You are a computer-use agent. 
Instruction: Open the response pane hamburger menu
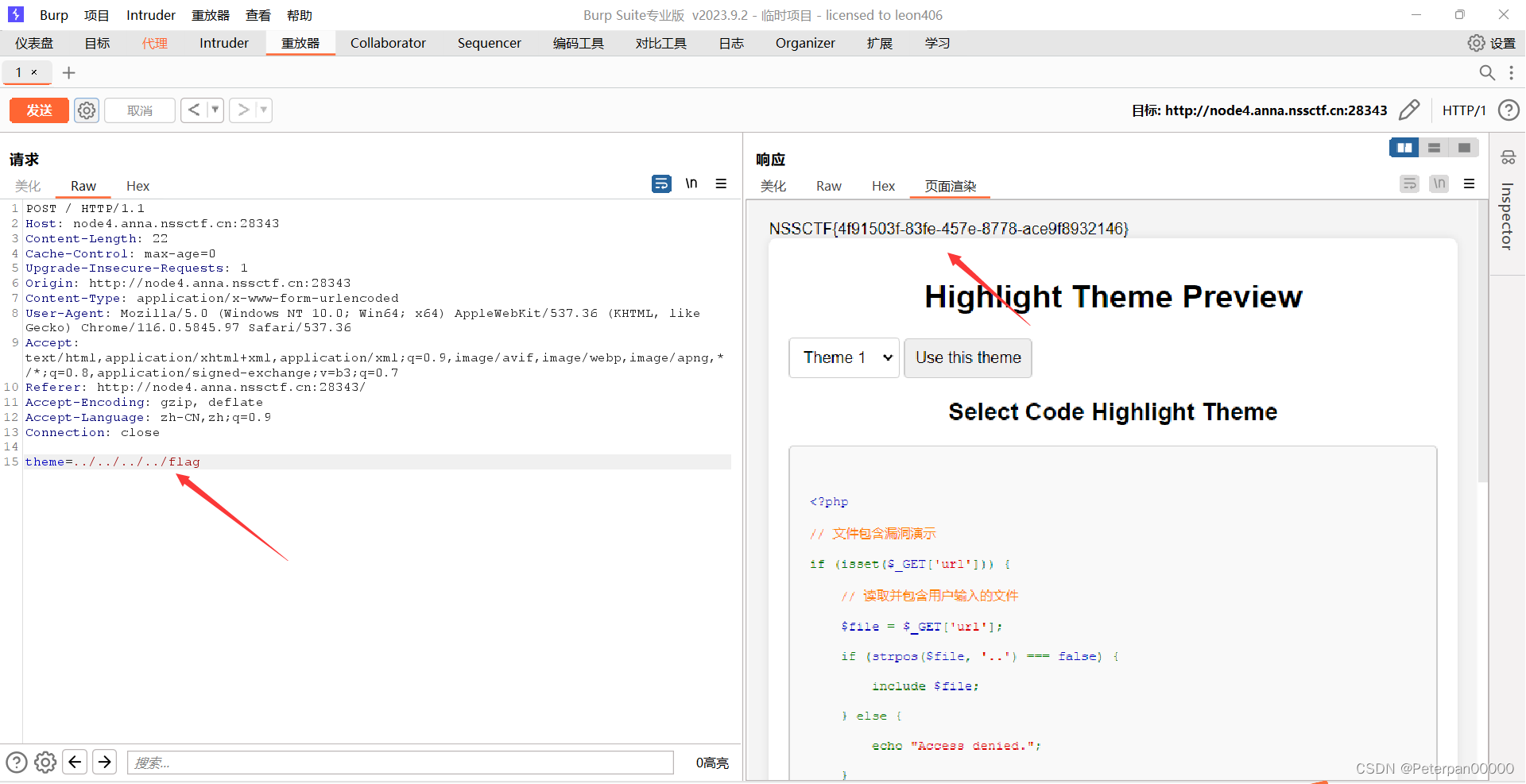click(1469, 183)
